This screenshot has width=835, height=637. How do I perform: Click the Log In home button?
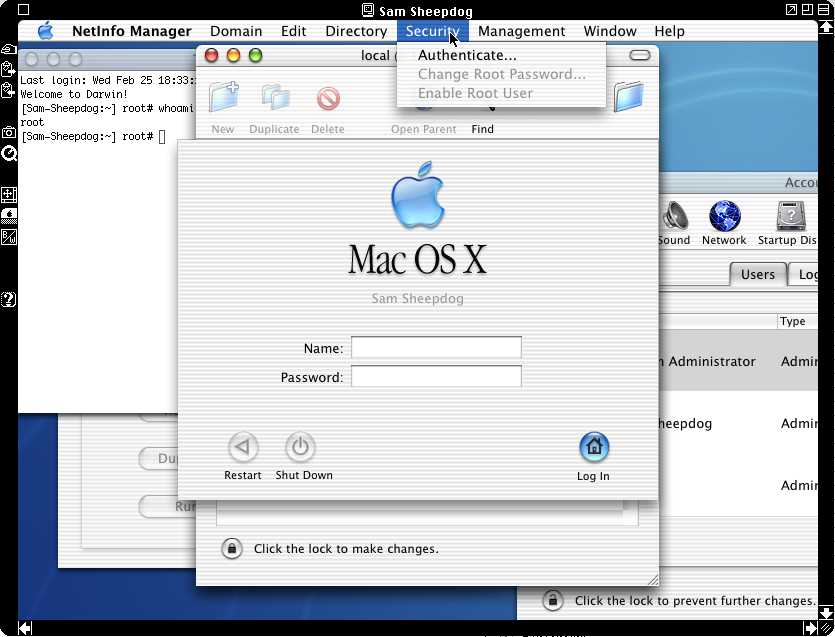point(594,447)
